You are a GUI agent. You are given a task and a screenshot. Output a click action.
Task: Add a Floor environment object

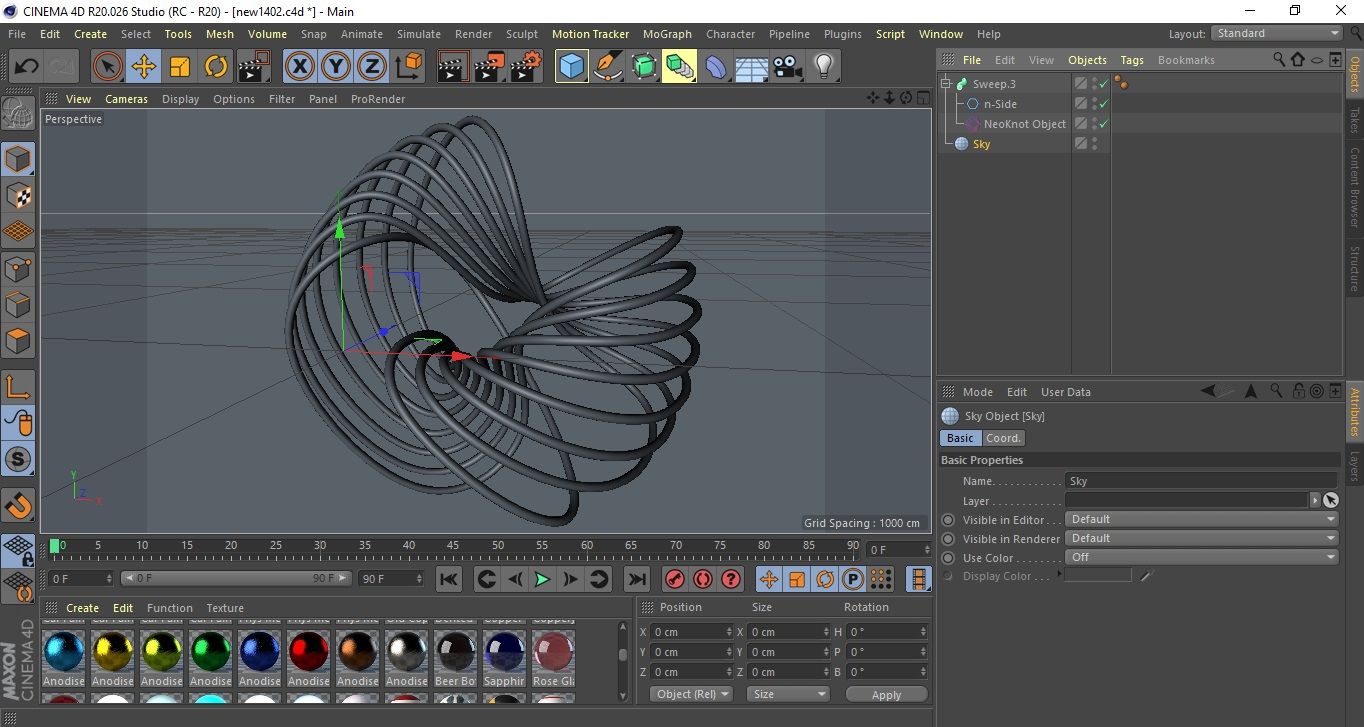tap(751, 67)
